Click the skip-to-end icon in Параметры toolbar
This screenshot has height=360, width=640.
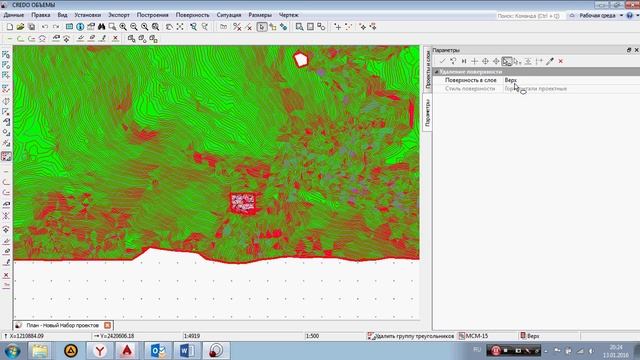(x=464, y=61)
